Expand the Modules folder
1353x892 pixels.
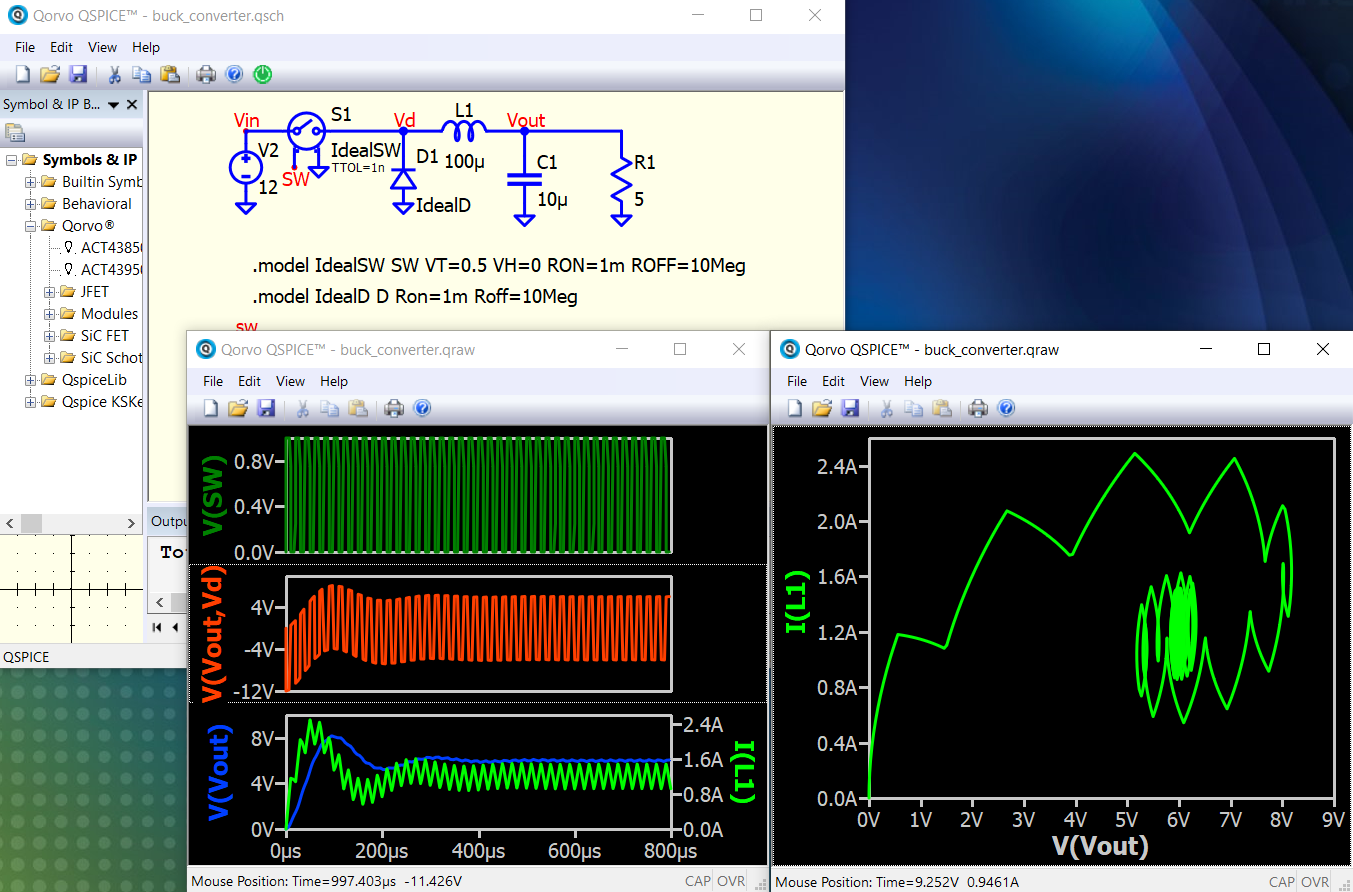click(49, 314)
